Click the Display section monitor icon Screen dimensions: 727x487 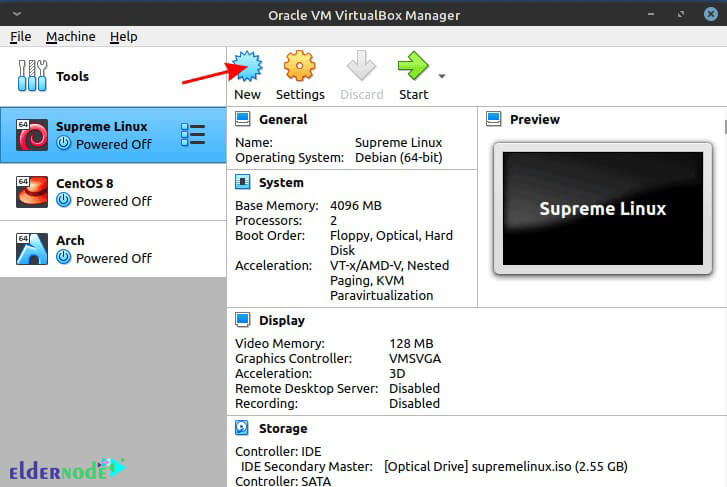pyautogui.click(x=242, y=320)
